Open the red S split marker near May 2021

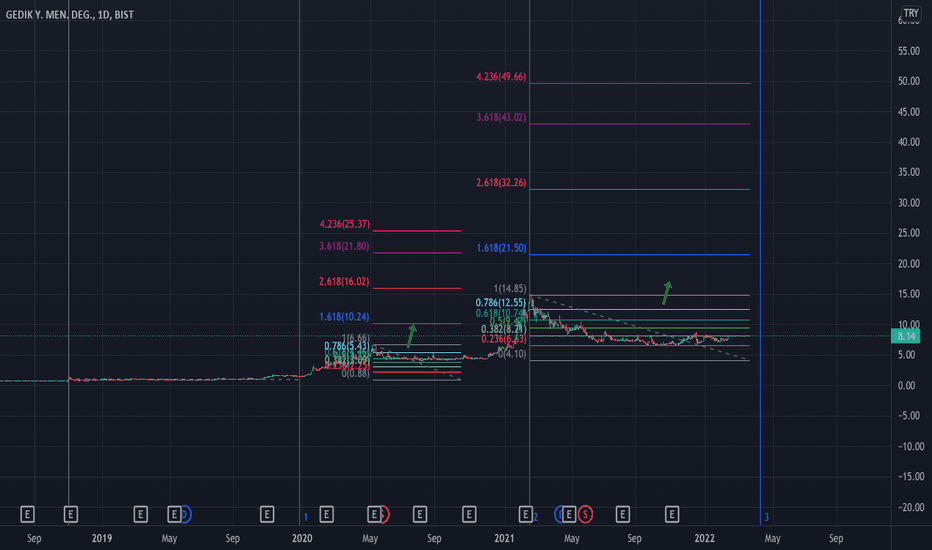pos(585,514)
